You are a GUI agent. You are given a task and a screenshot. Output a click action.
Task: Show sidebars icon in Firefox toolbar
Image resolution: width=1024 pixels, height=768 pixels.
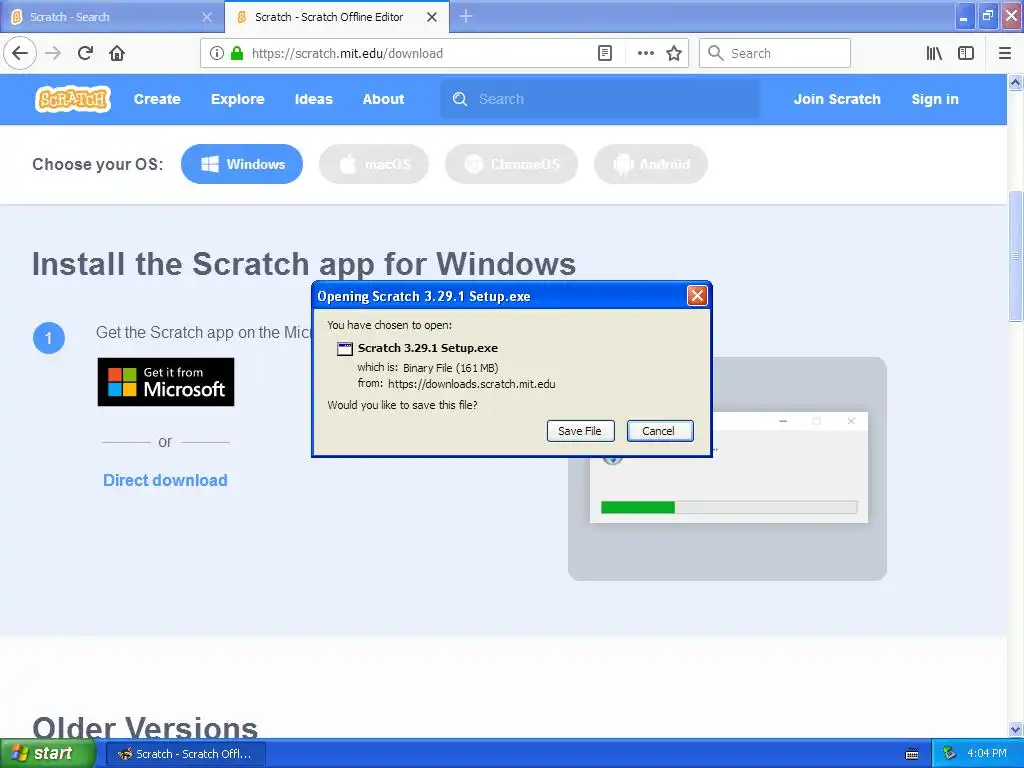(966, 53)
